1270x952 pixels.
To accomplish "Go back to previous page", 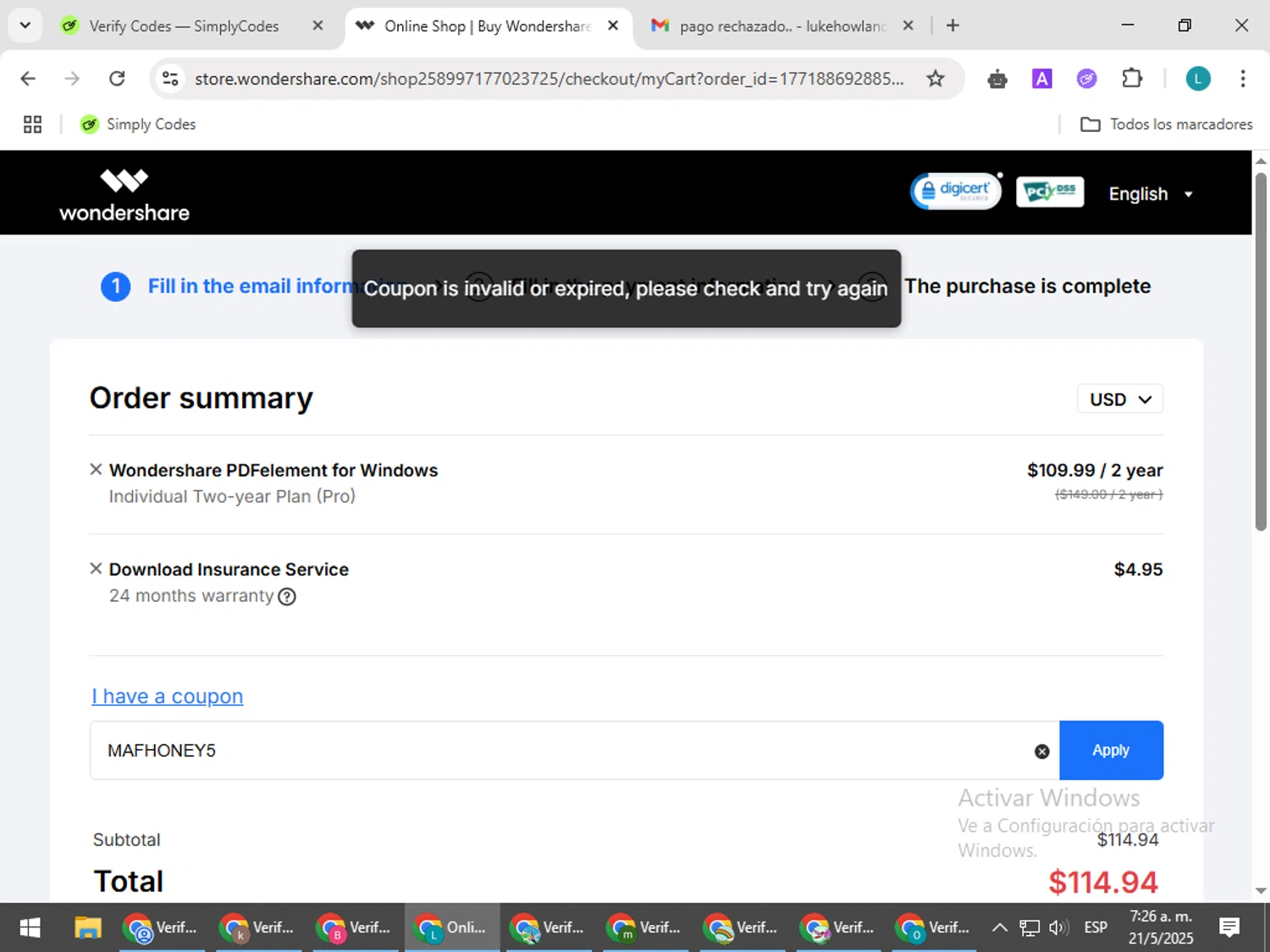I will 28,79.
